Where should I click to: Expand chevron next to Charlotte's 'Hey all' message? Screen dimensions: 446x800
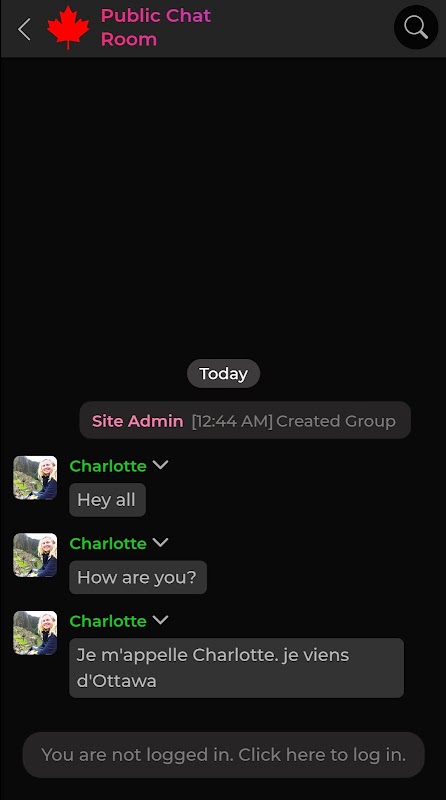[160, 465]
